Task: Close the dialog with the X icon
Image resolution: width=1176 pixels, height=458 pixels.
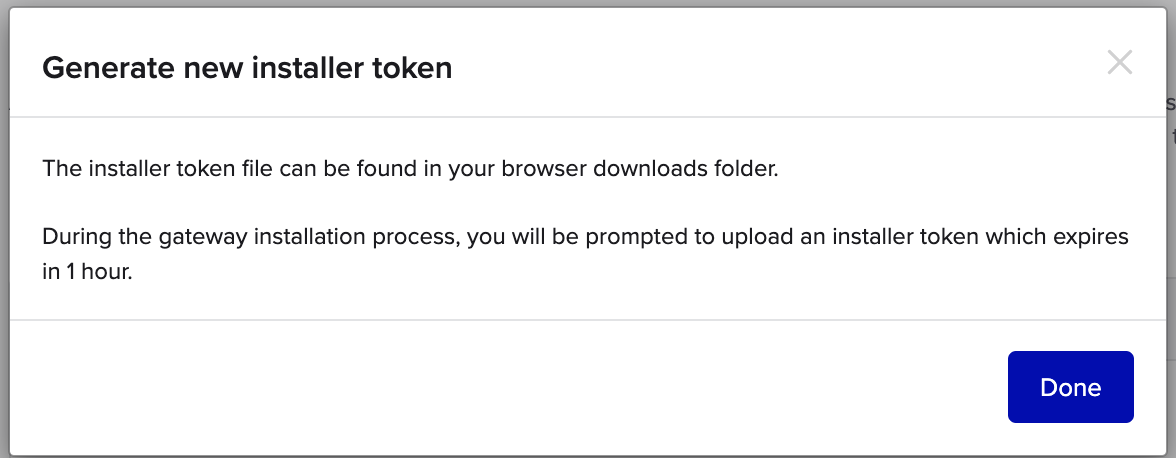Action: (1119, 63)
